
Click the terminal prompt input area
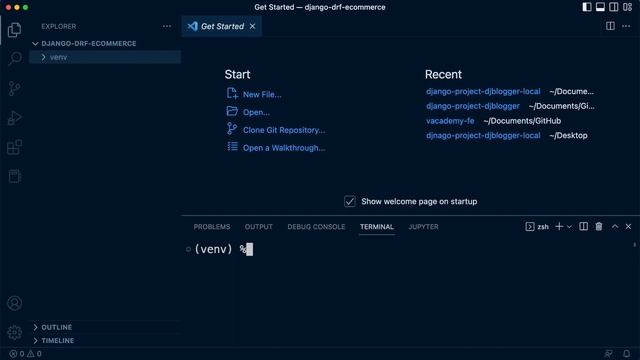coord(250,249)
